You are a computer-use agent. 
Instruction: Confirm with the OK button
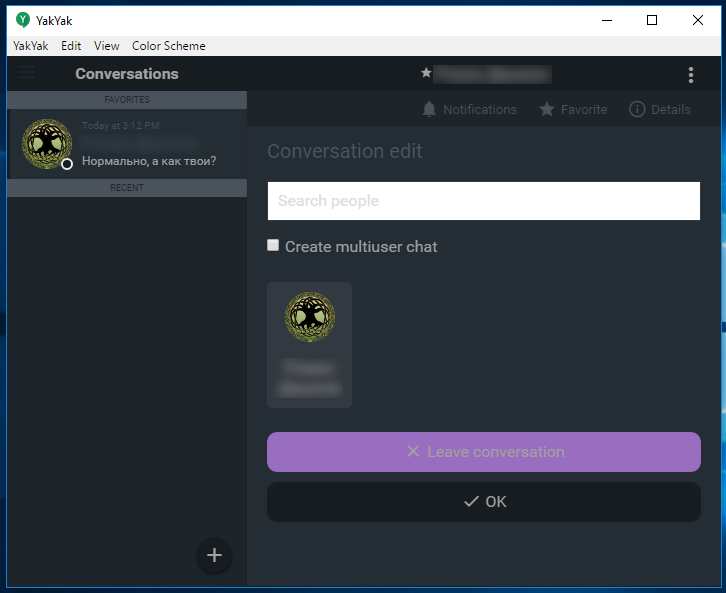pyautogui.click(x=483, y=502)
